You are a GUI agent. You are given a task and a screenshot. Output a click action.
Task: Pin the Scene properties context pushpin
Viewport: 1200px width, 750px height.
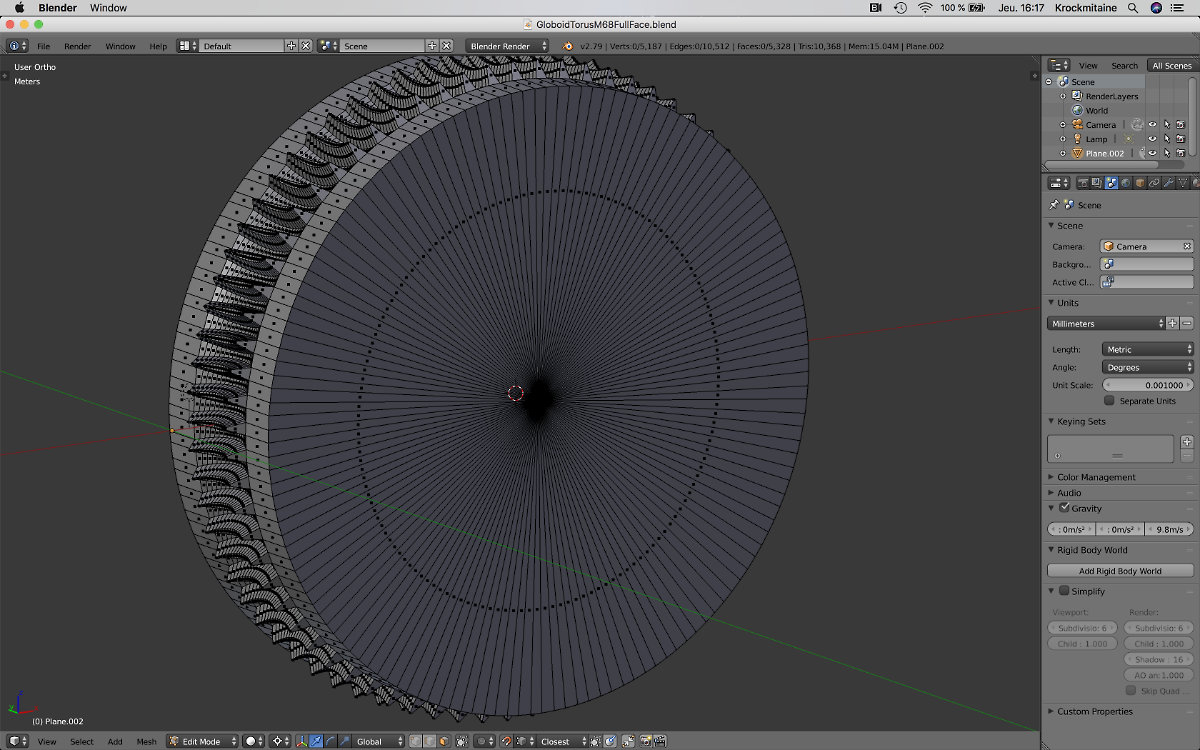point(1054,204)
